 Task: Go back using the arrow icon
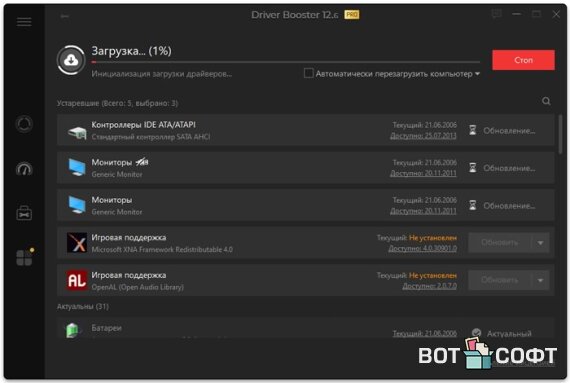[x=65, y=16]
